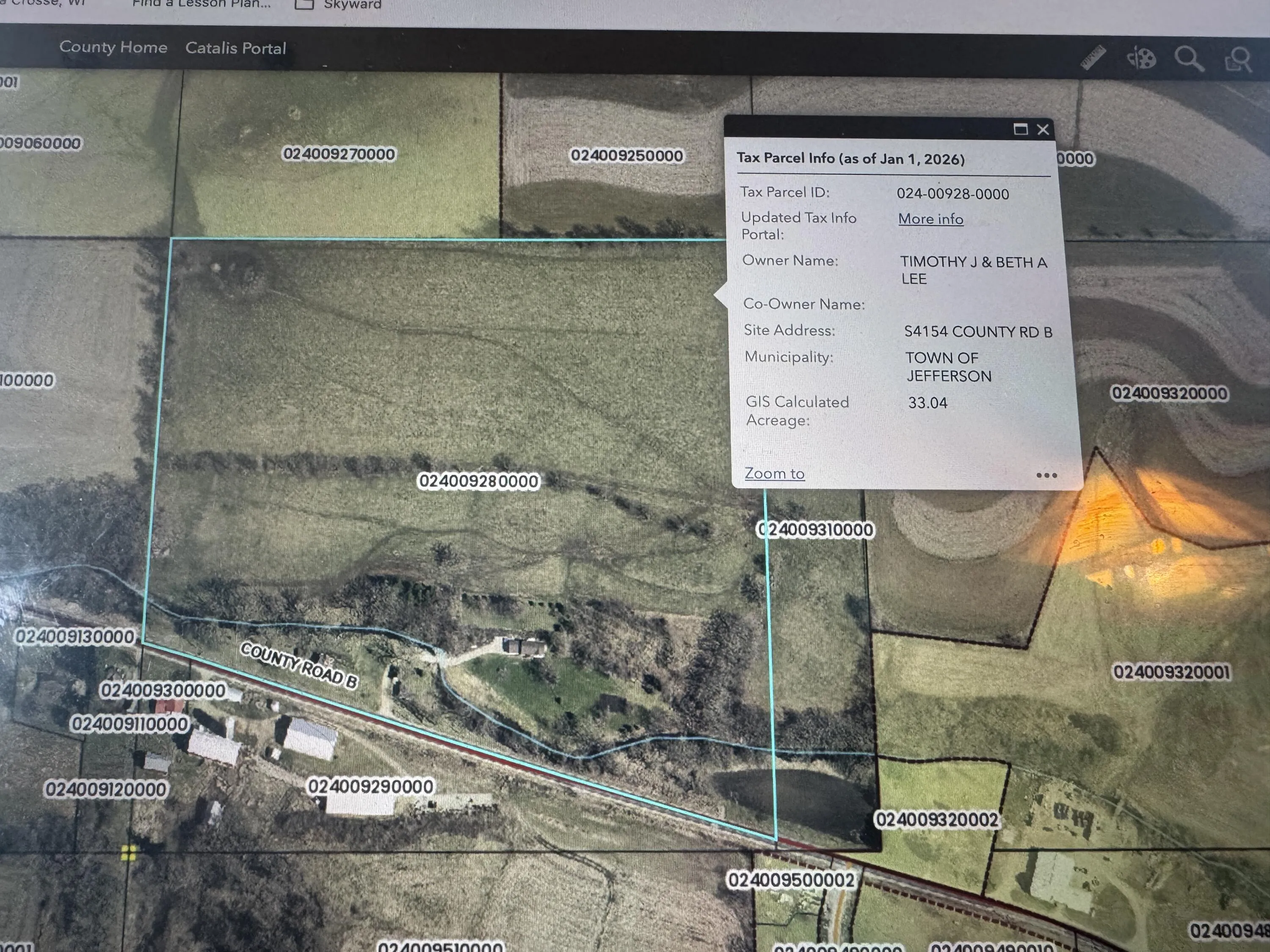Viewport: 1270px width, 952px height.
Task: Click parcel label 024009290000
Action: tap(370, 786)
